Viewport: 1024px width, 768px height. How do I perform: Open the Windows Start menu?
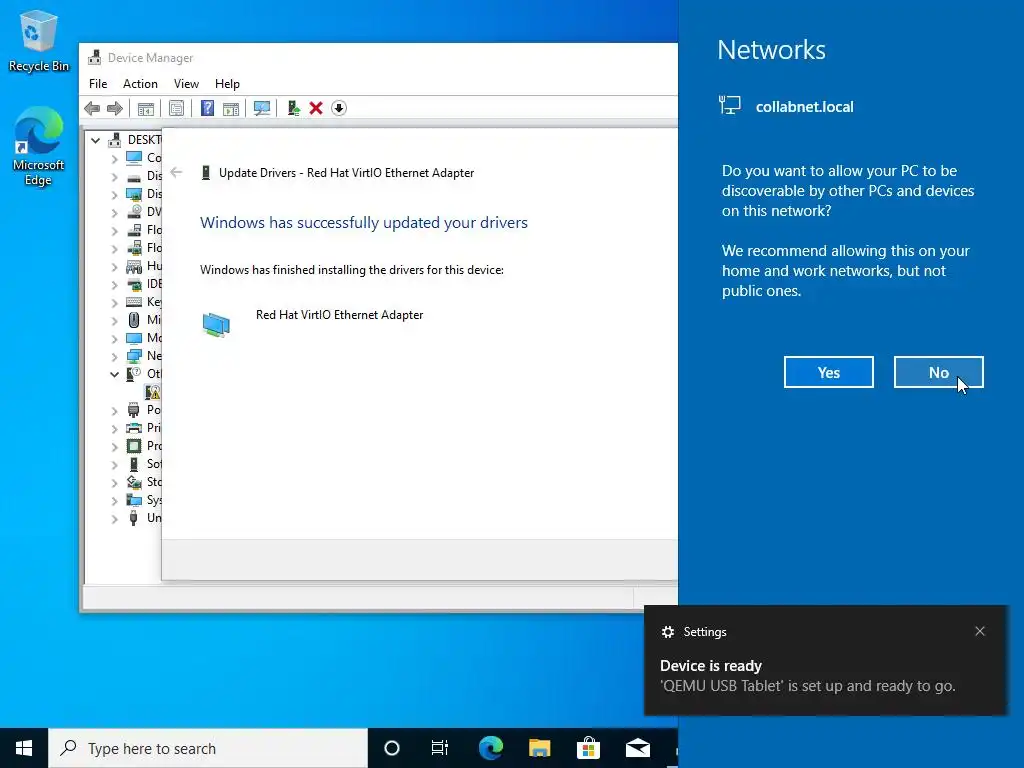24,748
